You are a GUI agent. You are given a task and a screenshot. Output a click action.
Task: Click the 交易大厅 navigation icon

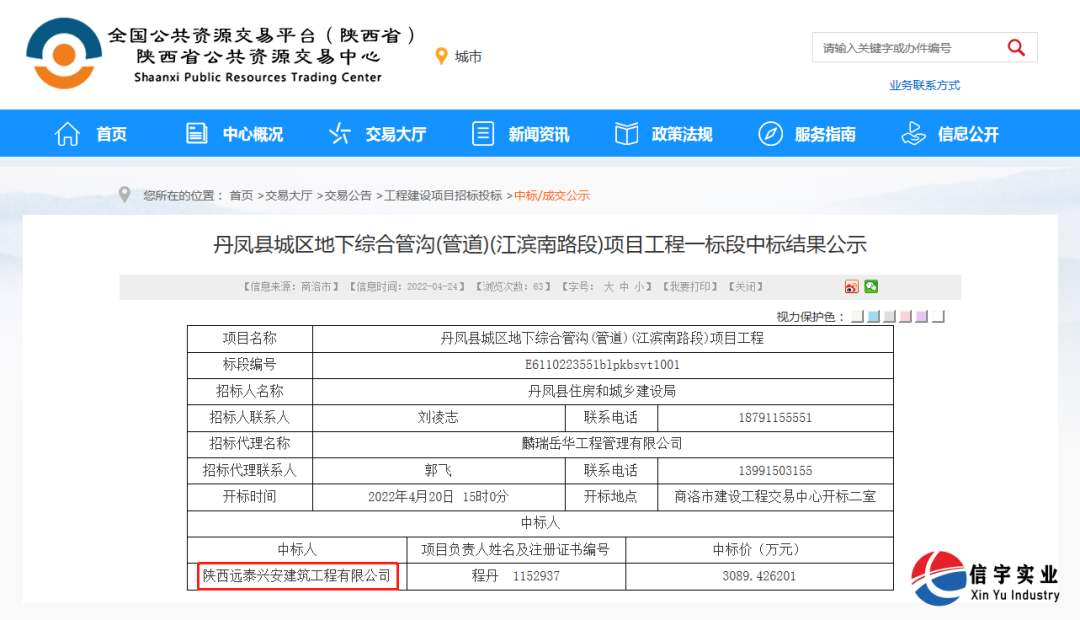tap(340, 132)
